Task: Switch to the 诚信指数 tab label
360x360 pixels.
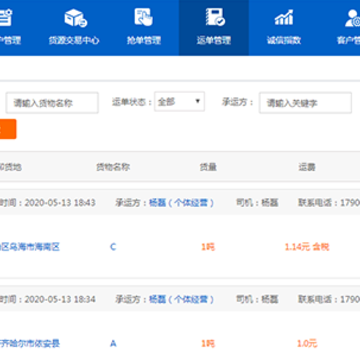Action: (284, 41)
